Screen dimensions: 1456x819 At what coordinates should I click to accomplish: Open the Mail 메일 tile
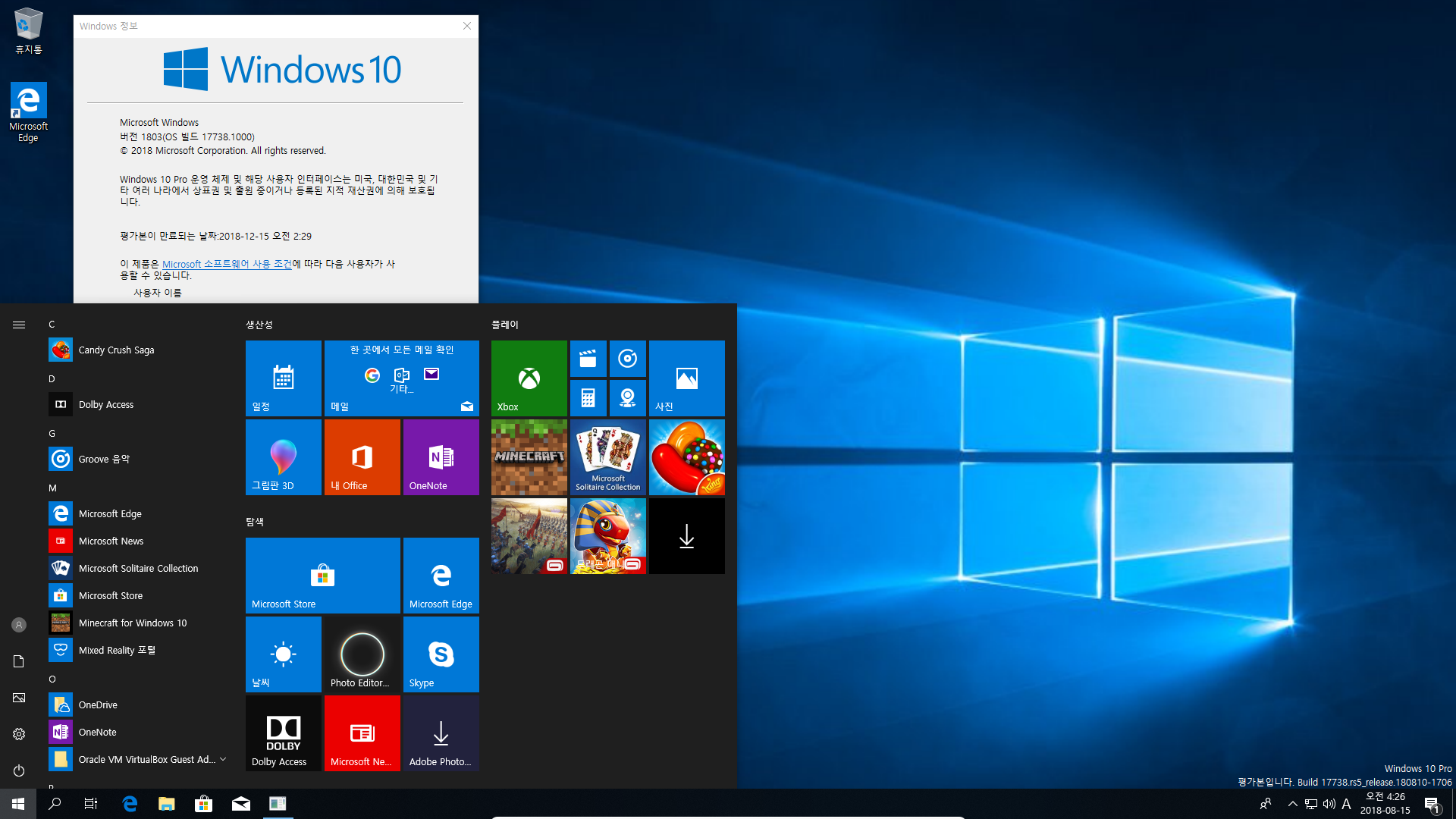(x=401, y=378)
